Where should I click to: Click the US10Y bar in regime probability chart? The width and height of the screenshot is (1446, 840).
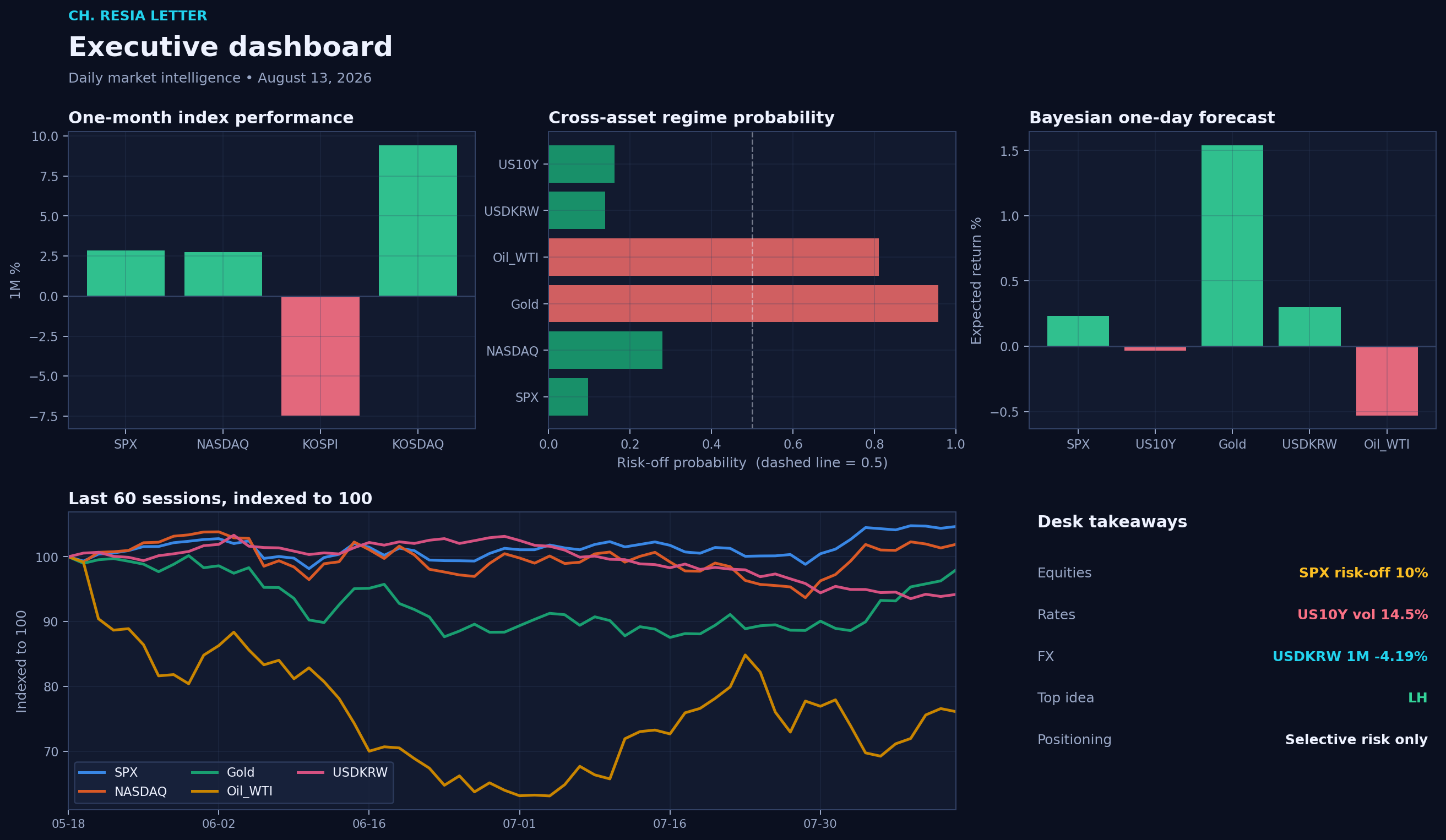(x=581, y=164)
